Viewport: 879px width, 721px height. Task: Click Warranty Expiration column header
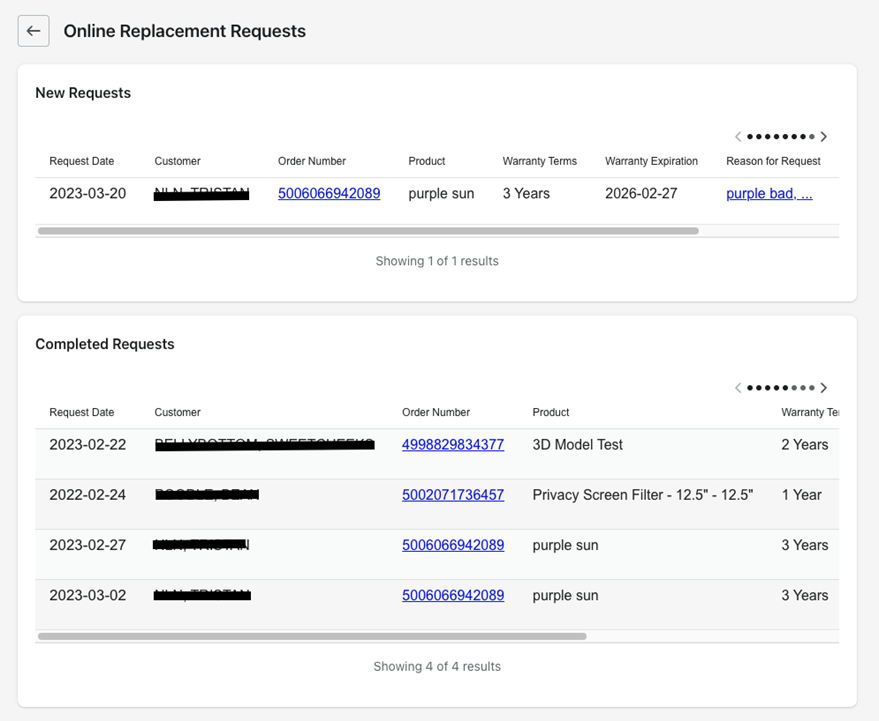coord(651,161)
